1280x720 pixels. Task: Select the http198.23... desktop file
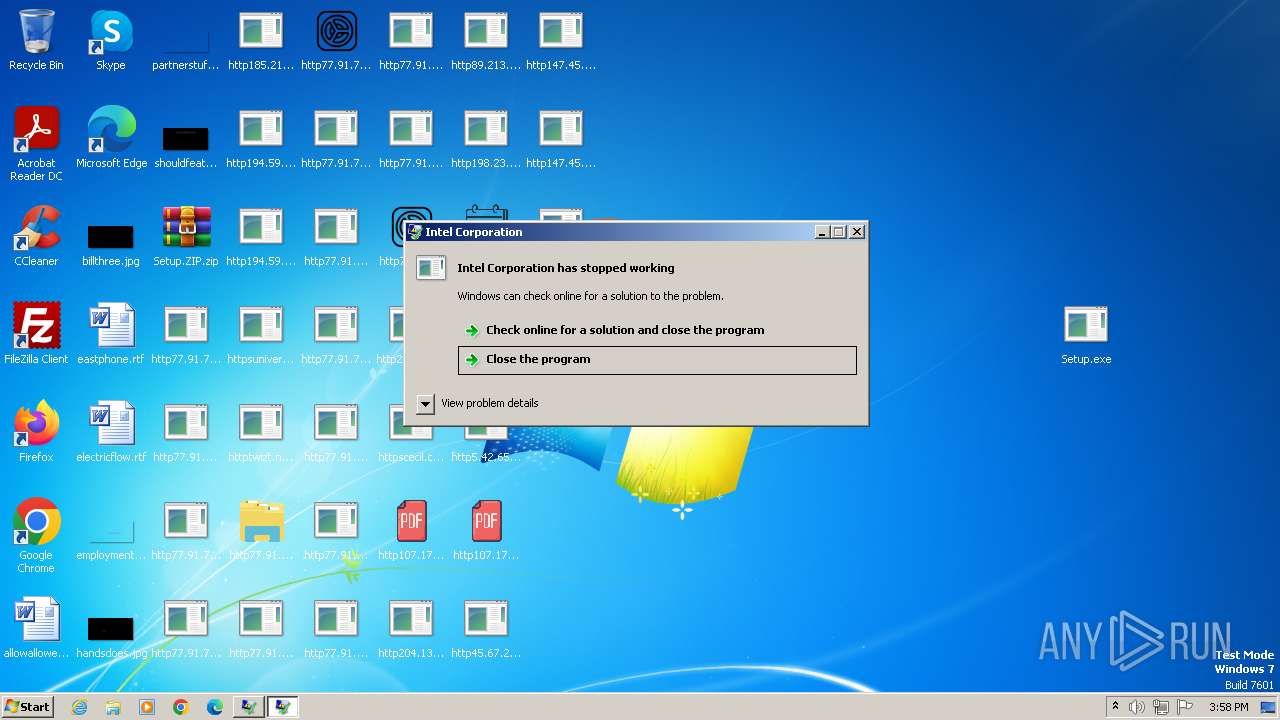click(x=486, y=139)
